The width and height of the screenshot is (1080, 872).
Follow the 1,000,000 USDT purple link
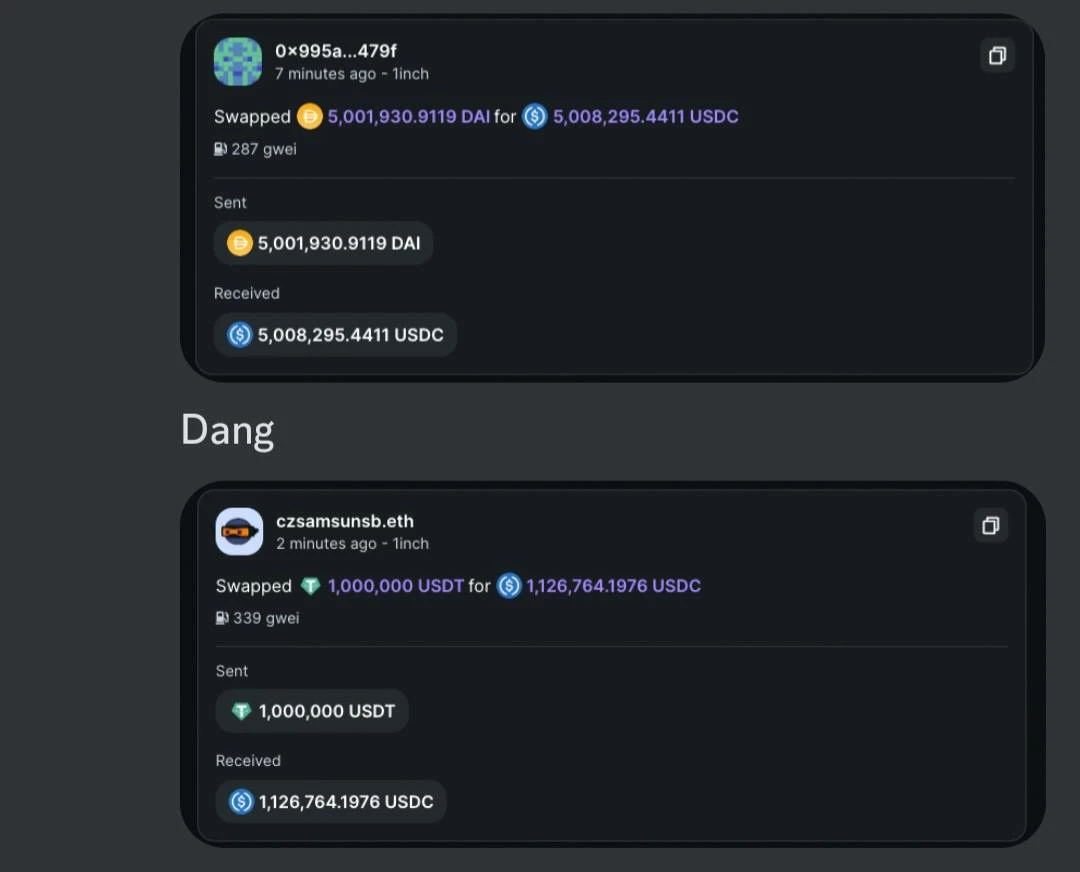pyautogui.click(x=395, y=585)
